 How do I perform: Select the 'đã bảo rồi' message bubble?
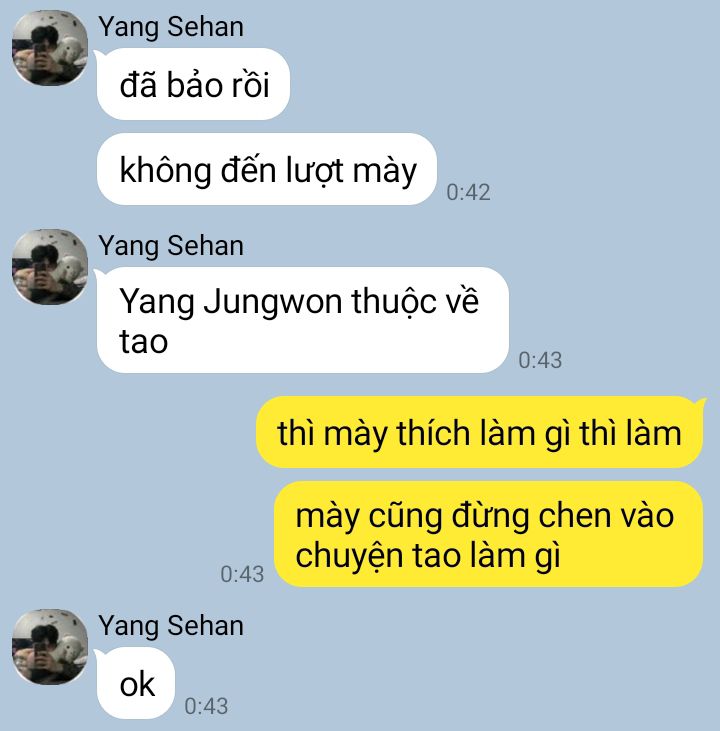coord(193,84)
